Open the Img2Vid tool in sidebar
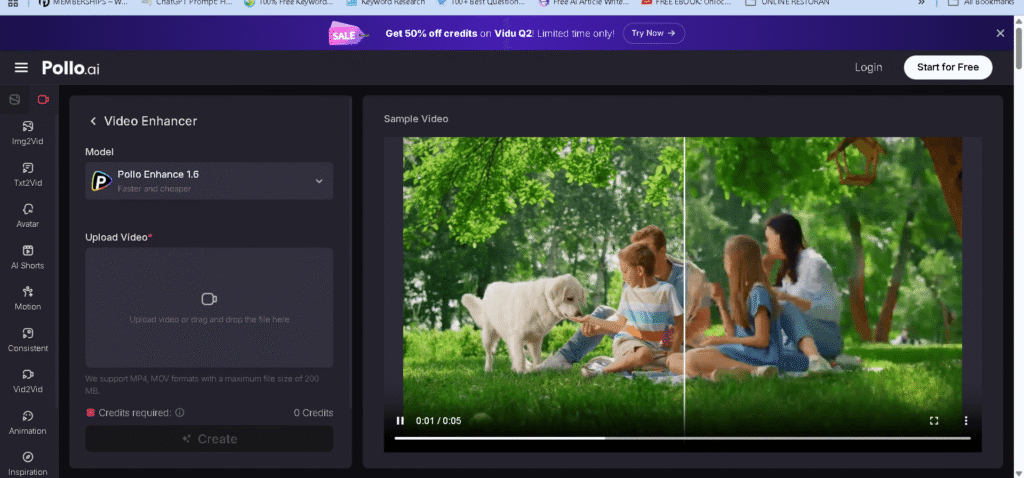The image size is (1024, 478). tap(28, 132)
